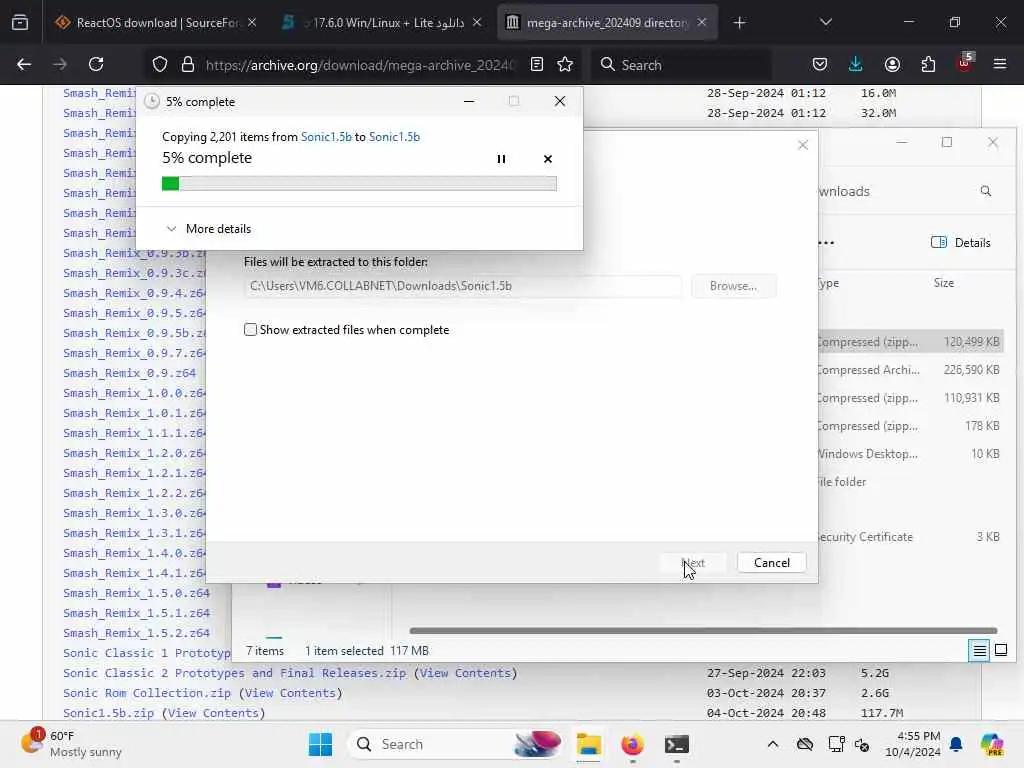
Task: Show hidden system tray icons
Action: pyautogui.click(x=773, y=744)
